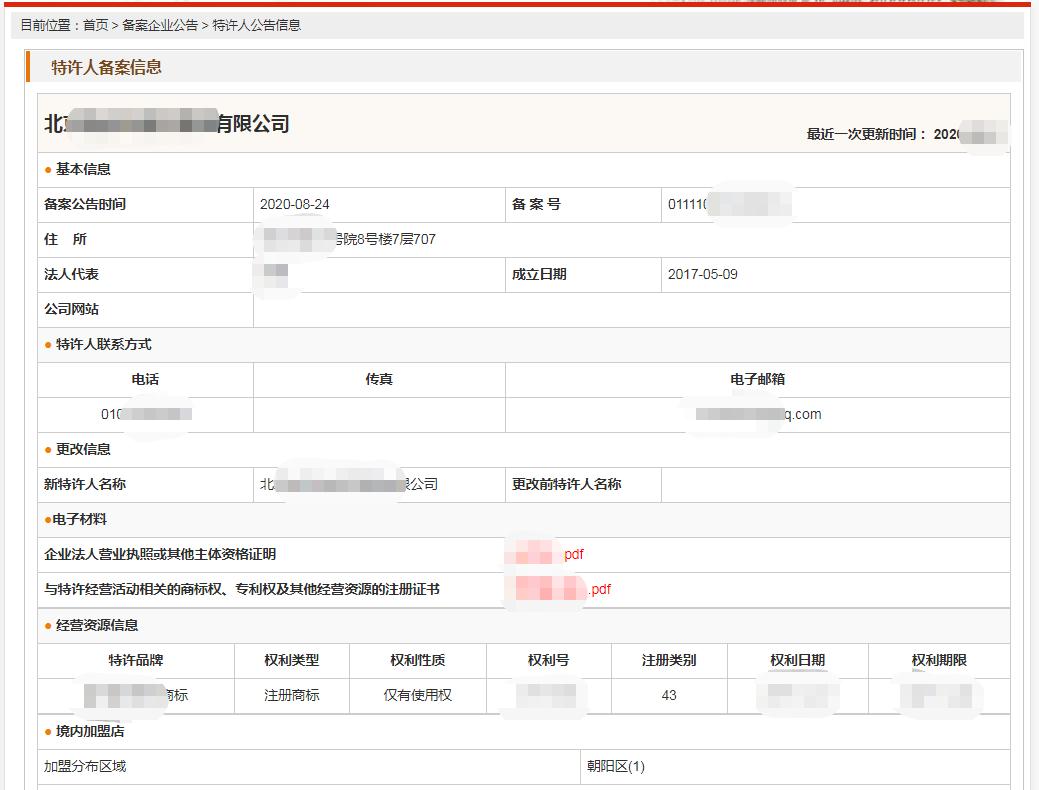Click the orange bullet beside 基本信息

(48, 170)
